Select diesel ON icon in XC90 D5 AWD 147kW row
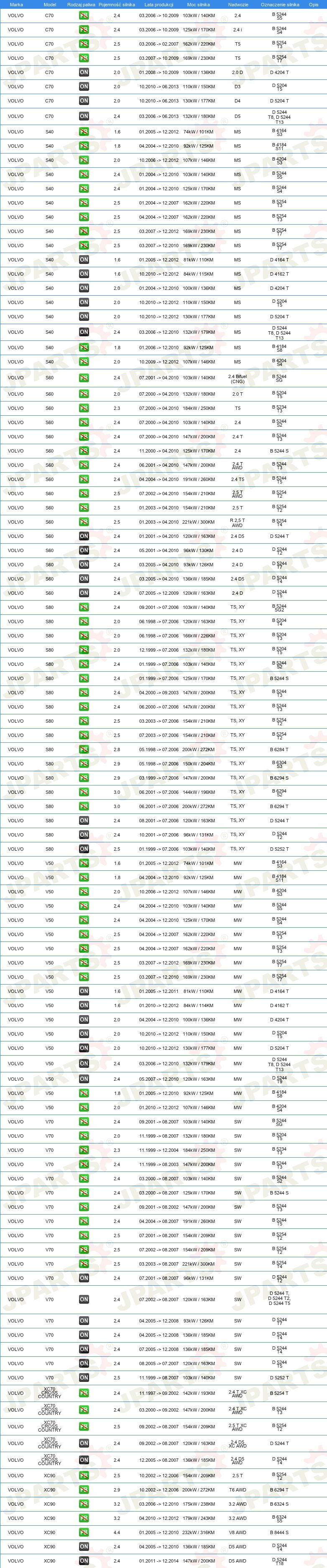This screenshot has width=327, height=1568. [84, 1561]
